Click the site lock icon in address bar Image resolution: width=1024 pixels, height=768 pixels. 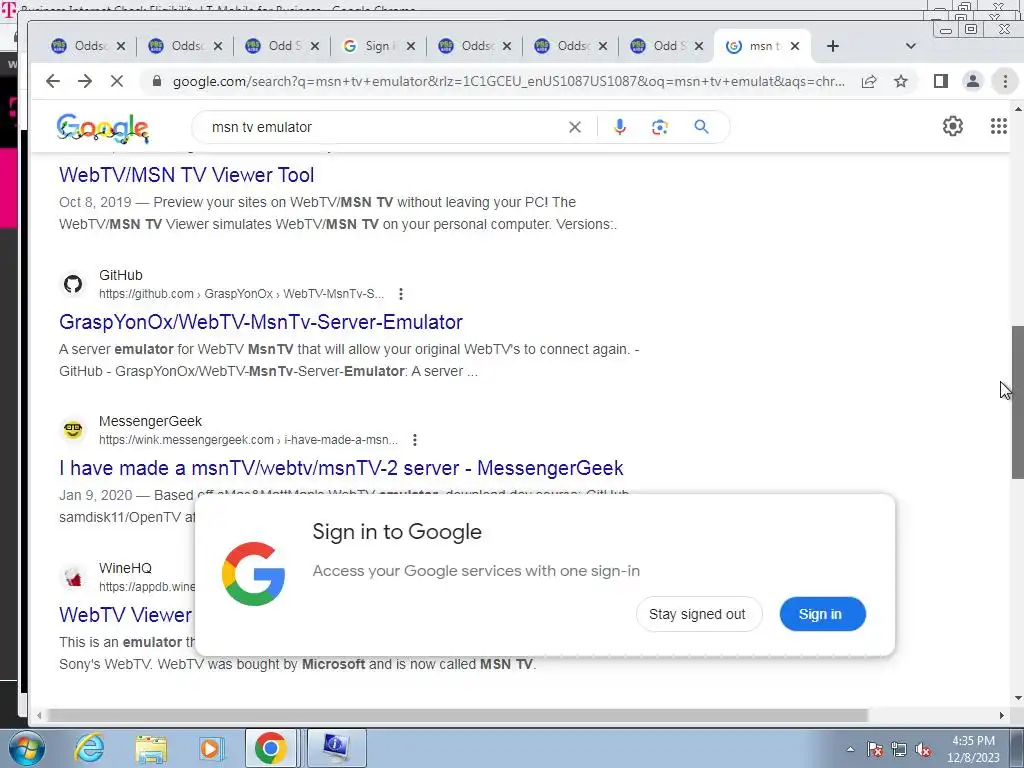(157, 81)
